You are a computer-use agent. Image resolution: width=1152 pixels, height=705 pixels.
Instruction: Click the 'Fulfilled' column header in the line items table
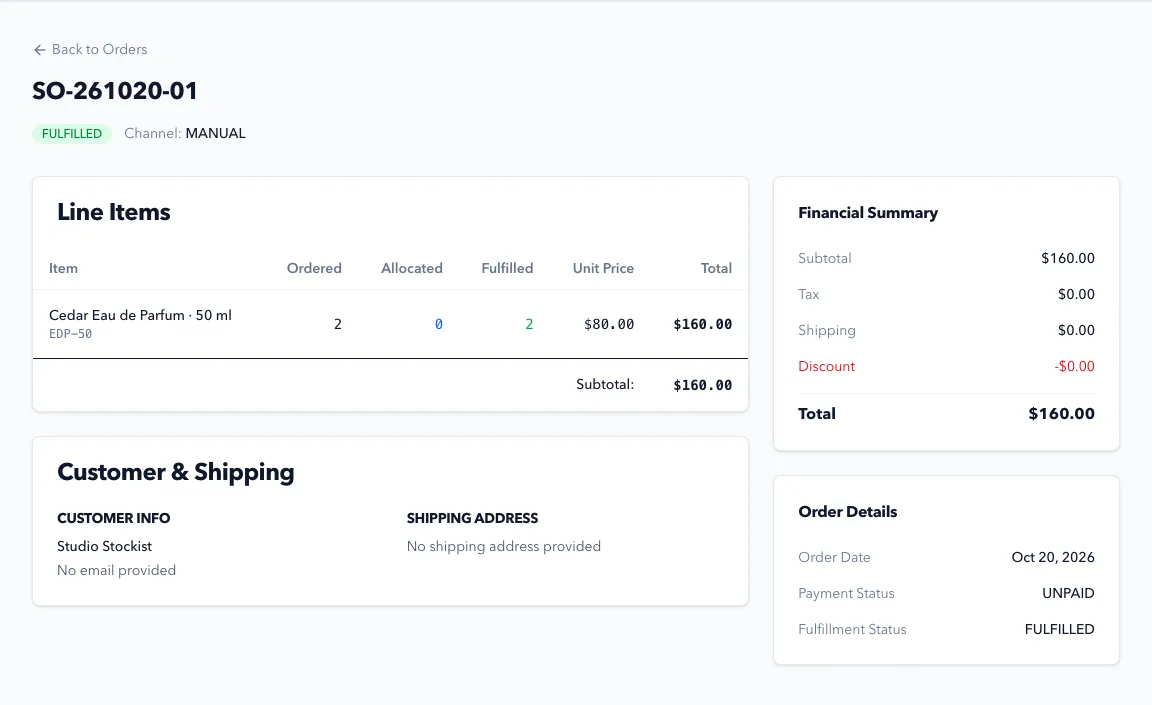[x=507, y=268]
